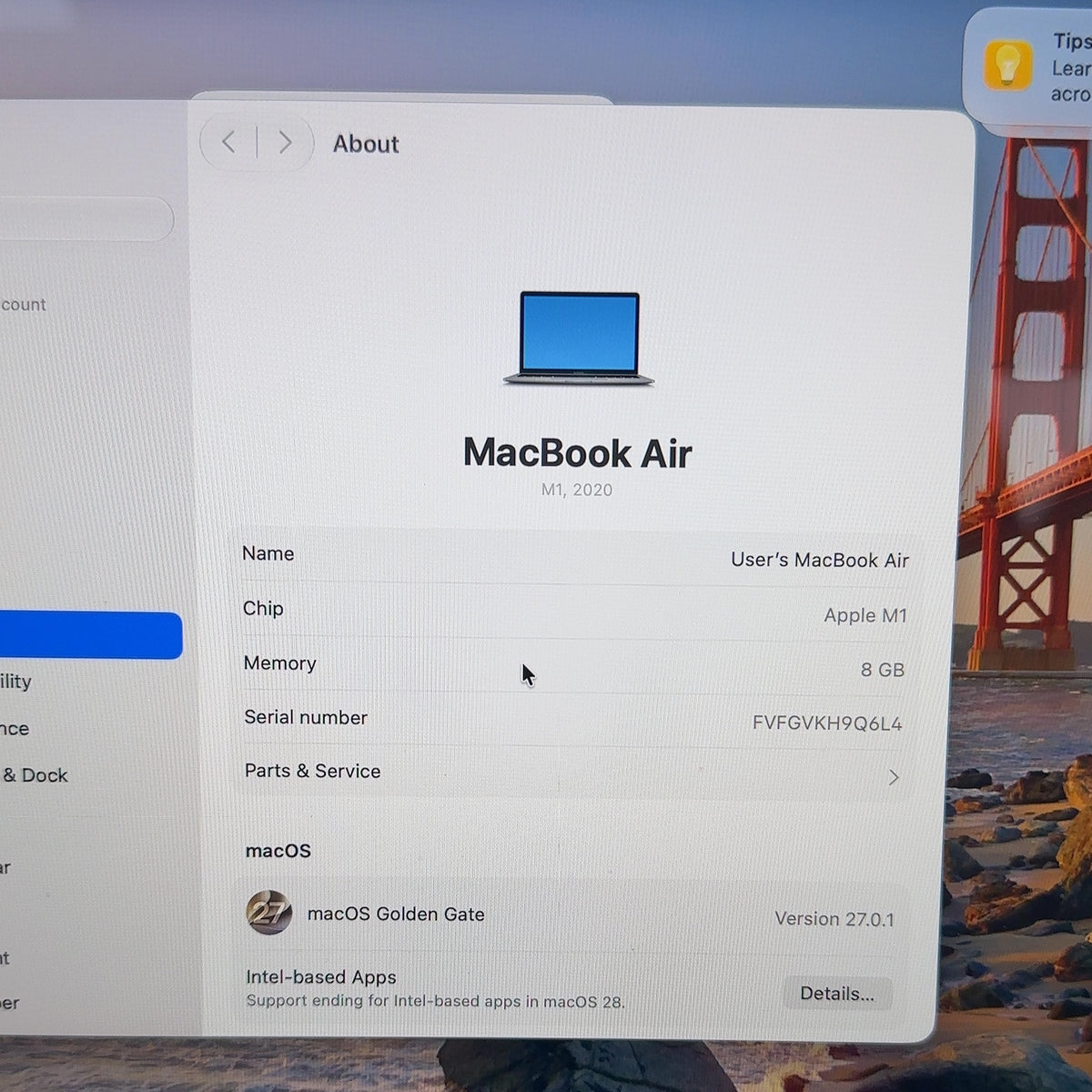Viewport: 1092px width, 1092px height.
Task: Select the serial number FVFGVKH9Q6L4
Action: click(x=827, y=723)
